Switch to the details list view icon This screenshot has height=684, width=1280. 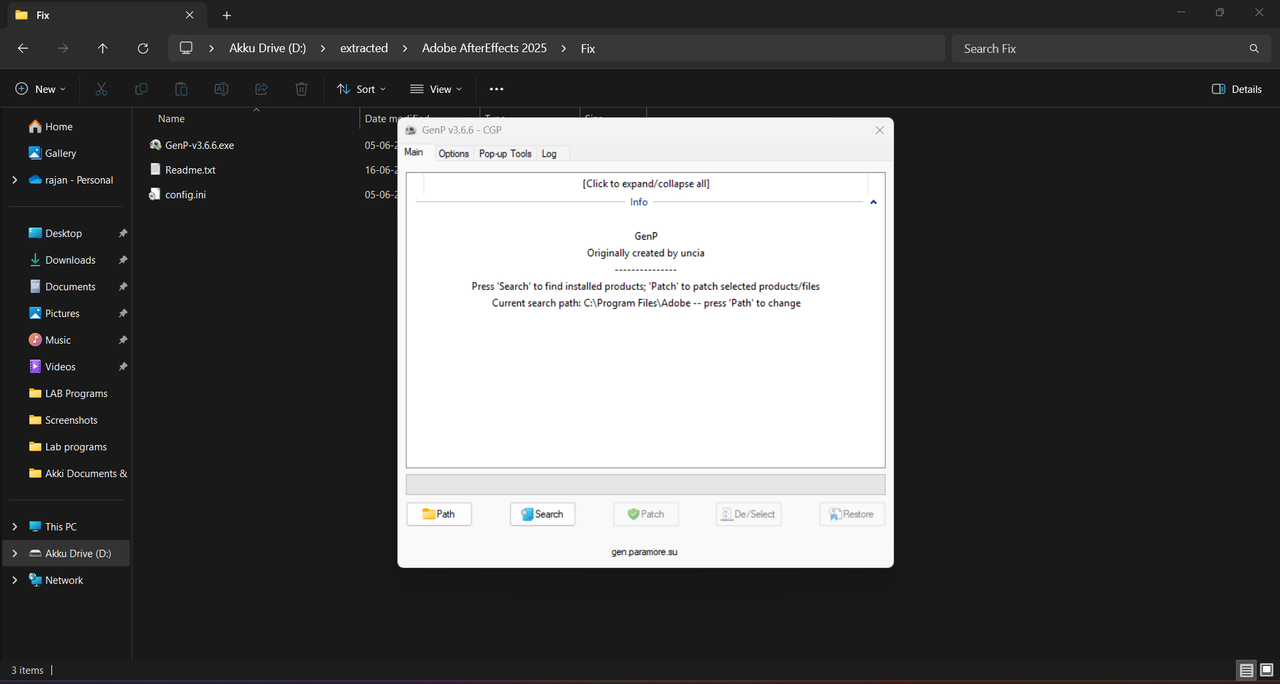pyautogui.click(x=1246, y=670)
